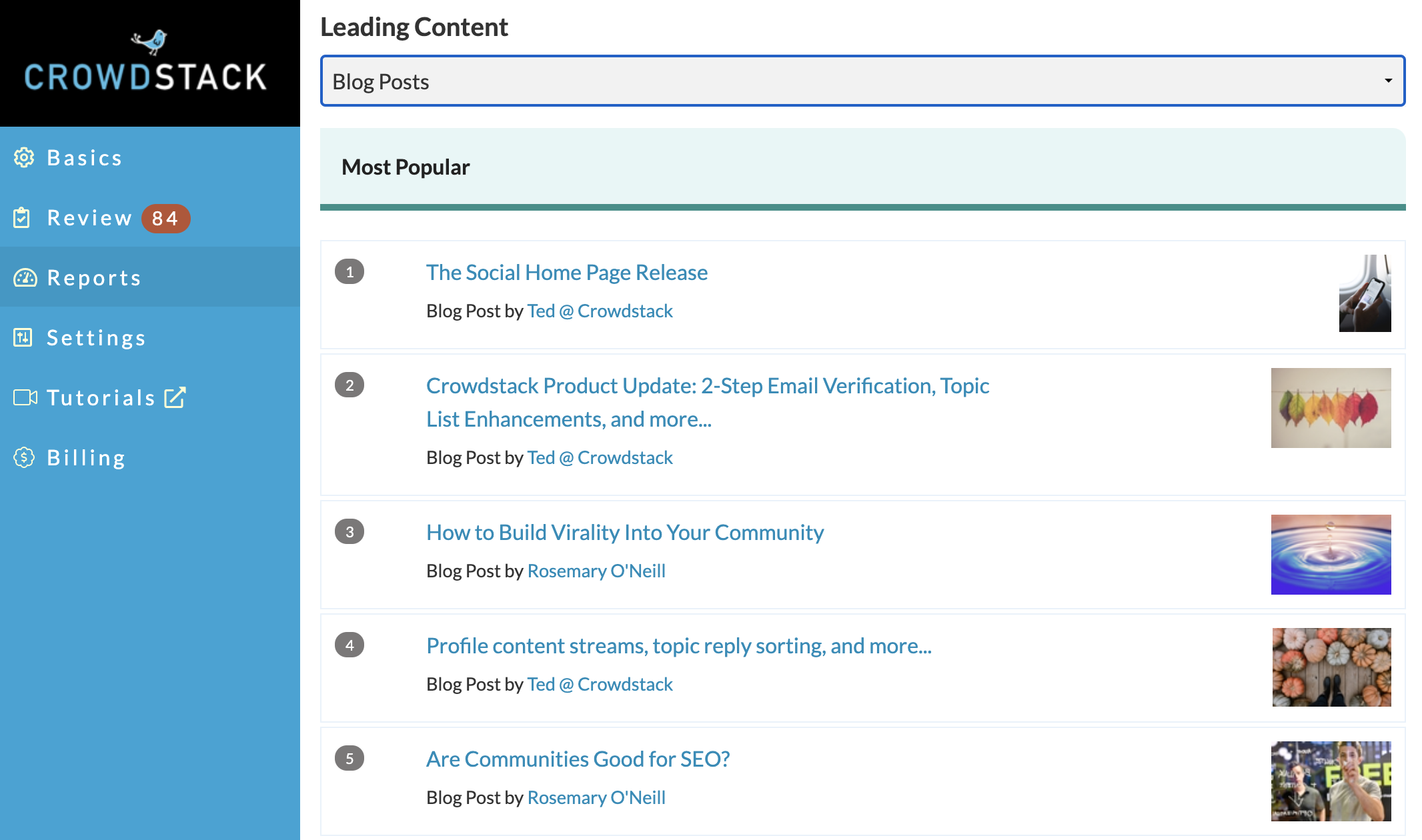Open Tutorials in sidebar
Viewport: 1422px width, 840px height.
pyautogui.click(x=150, y=398)
